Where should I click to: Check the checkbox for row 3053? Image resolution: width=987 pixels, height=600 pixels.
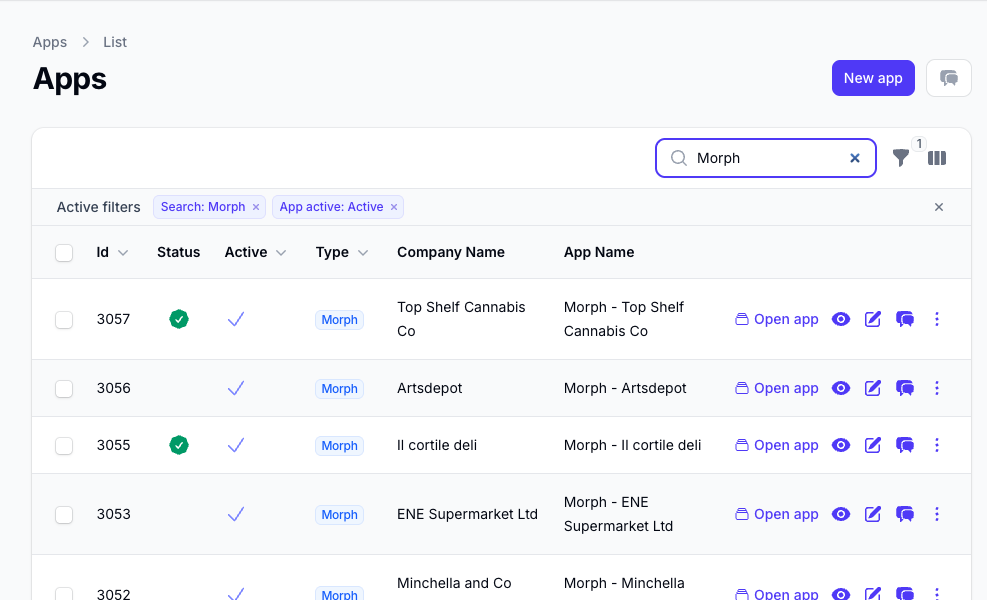coord(64,515)
